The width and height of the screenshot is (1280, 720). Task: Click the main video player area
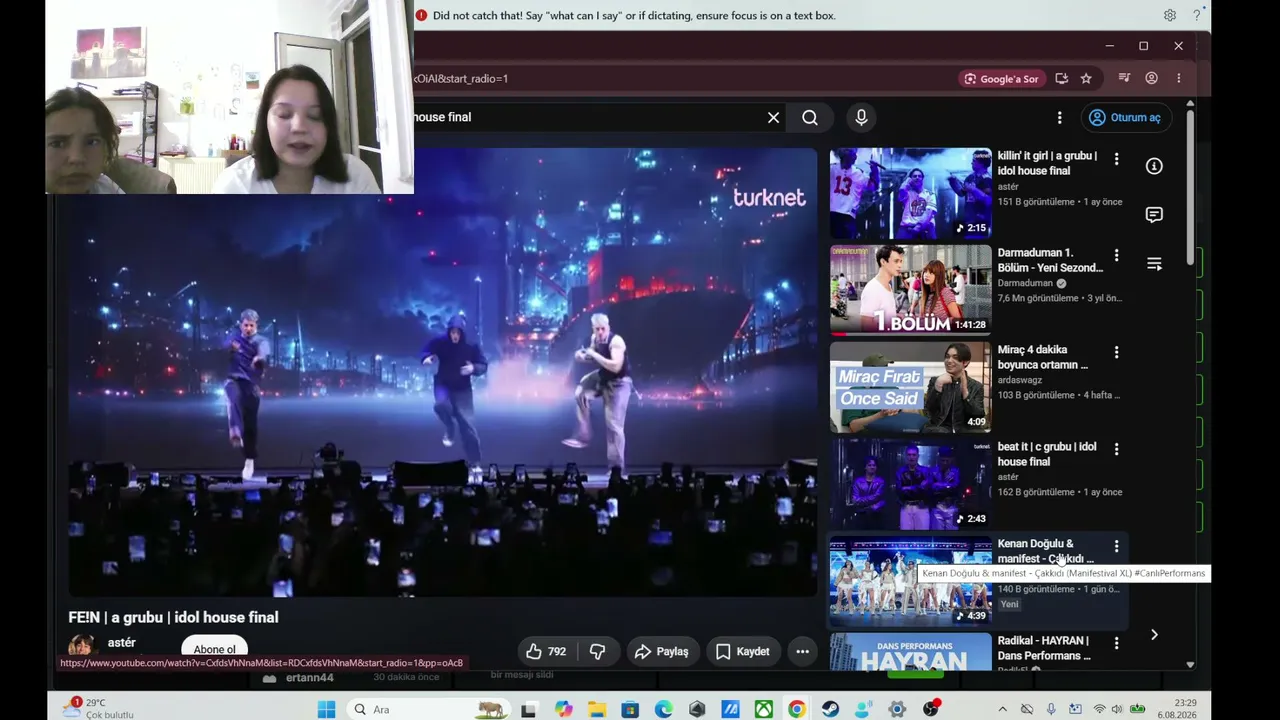pos(442,372)
